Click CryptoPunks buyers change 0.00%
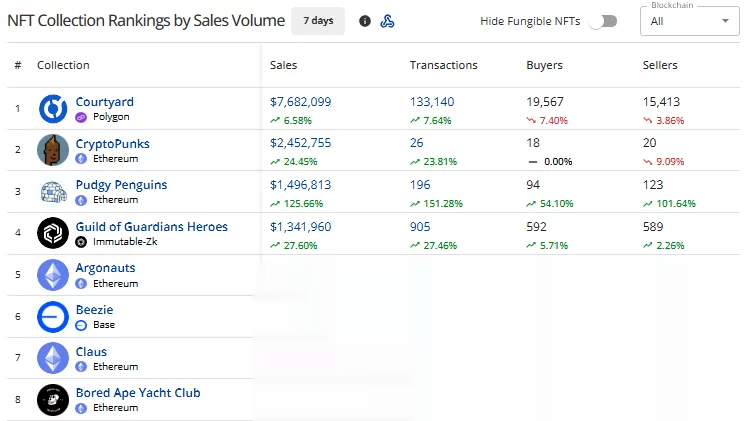 click(550, 162)
